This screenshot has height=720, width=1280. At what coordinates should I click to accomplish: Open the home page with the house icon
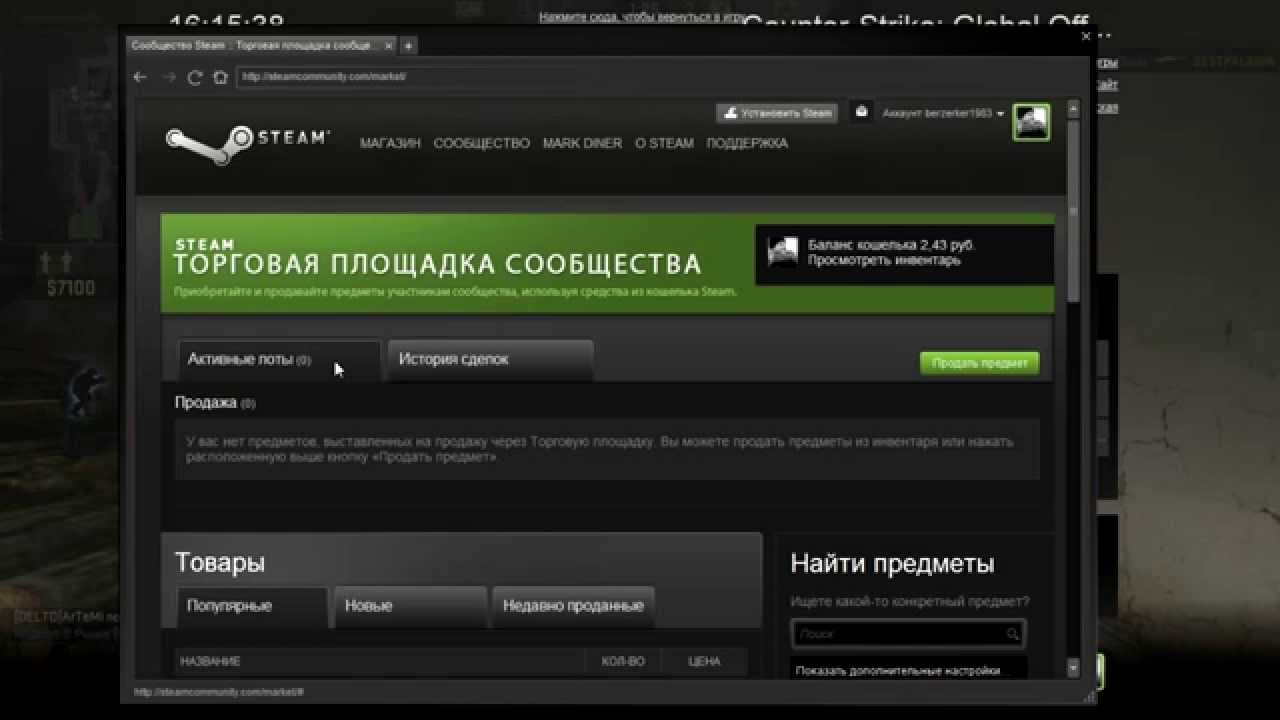[x=220, y=77]
